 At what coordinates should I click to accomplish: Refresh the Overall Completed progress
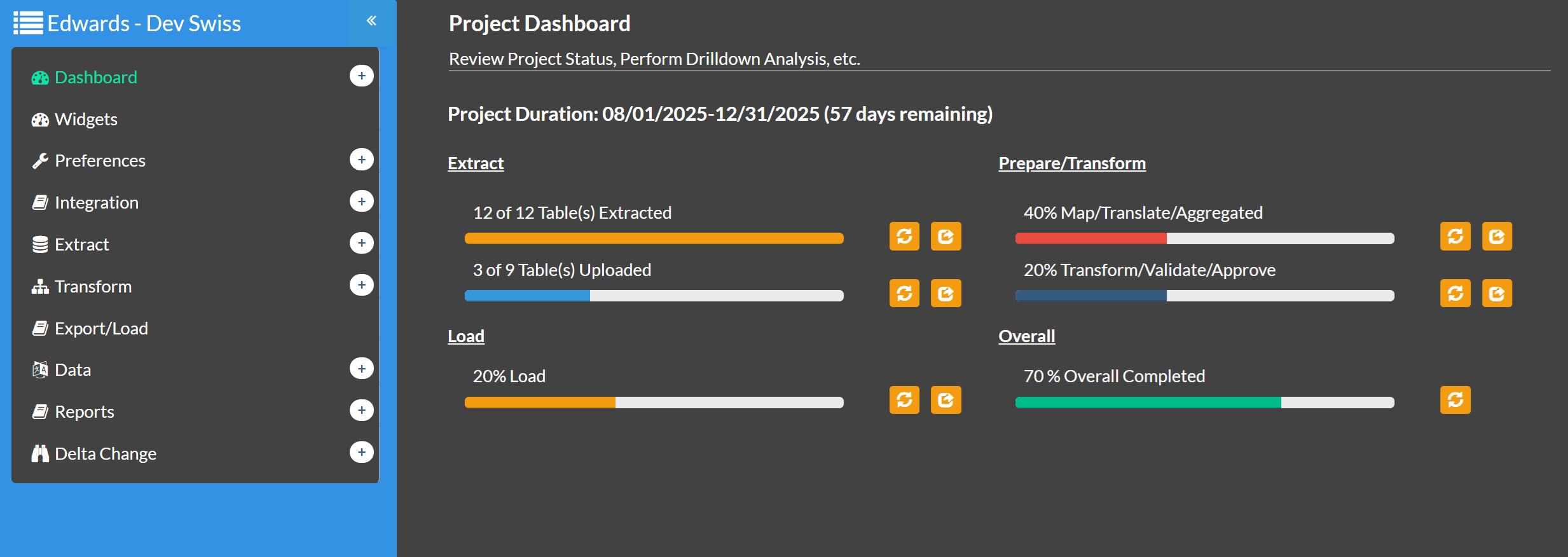click(1455, 400)
